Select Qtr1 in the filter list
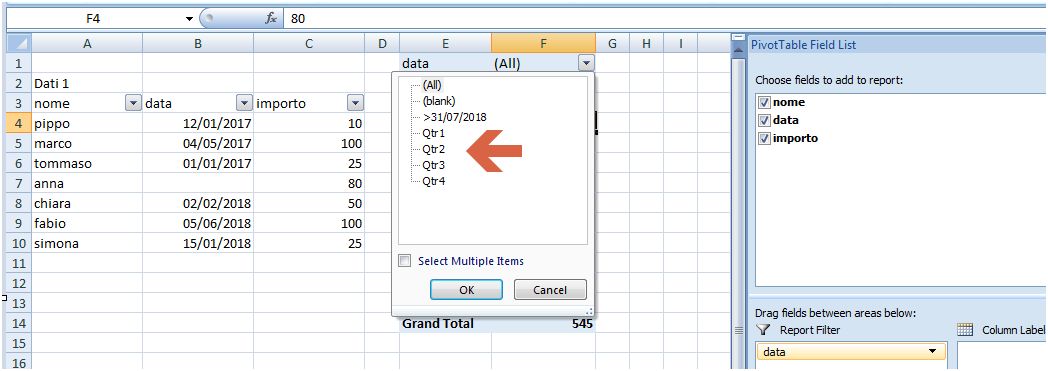This screenshot has height=371, width=1048. [433, 133]
